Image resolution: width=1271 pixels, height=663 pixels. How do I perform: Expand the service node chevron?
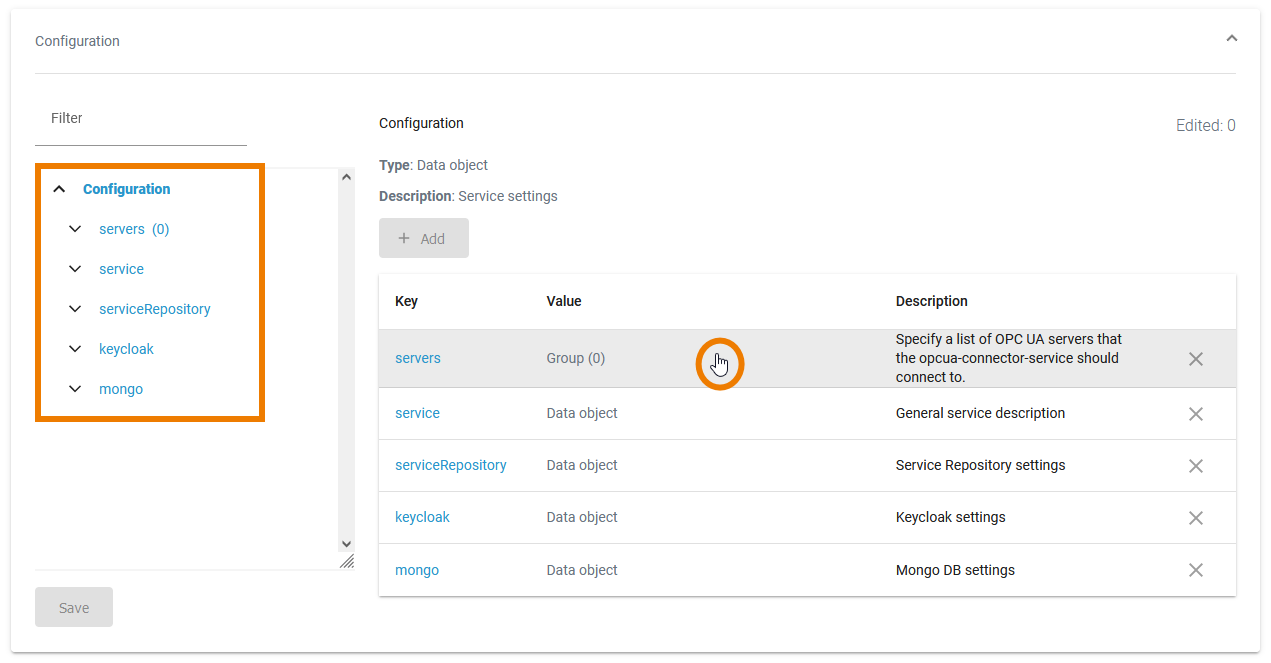pos(75,268)
